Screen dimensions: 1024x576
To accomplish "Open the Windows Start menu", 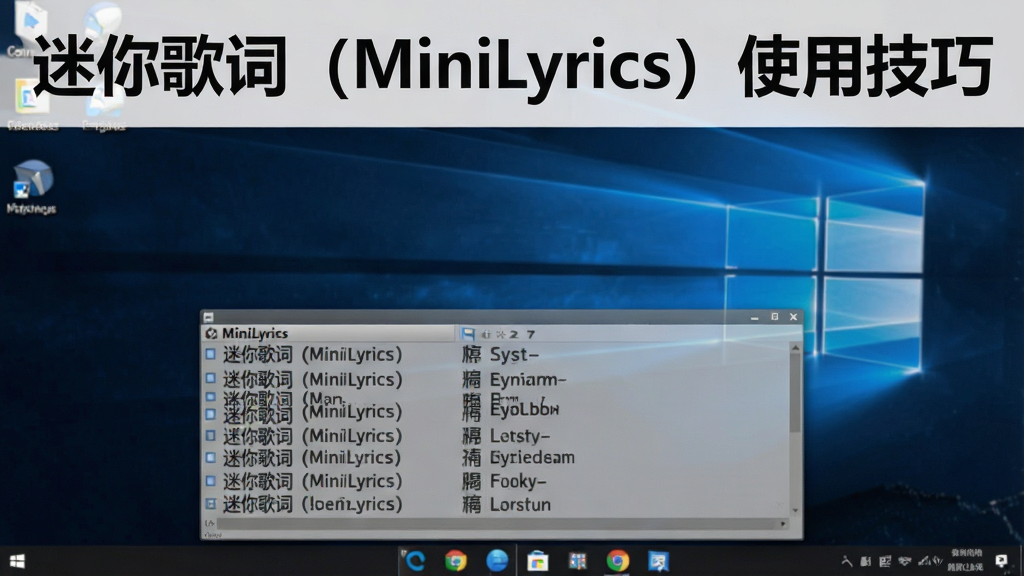I will tap(18, 562).
